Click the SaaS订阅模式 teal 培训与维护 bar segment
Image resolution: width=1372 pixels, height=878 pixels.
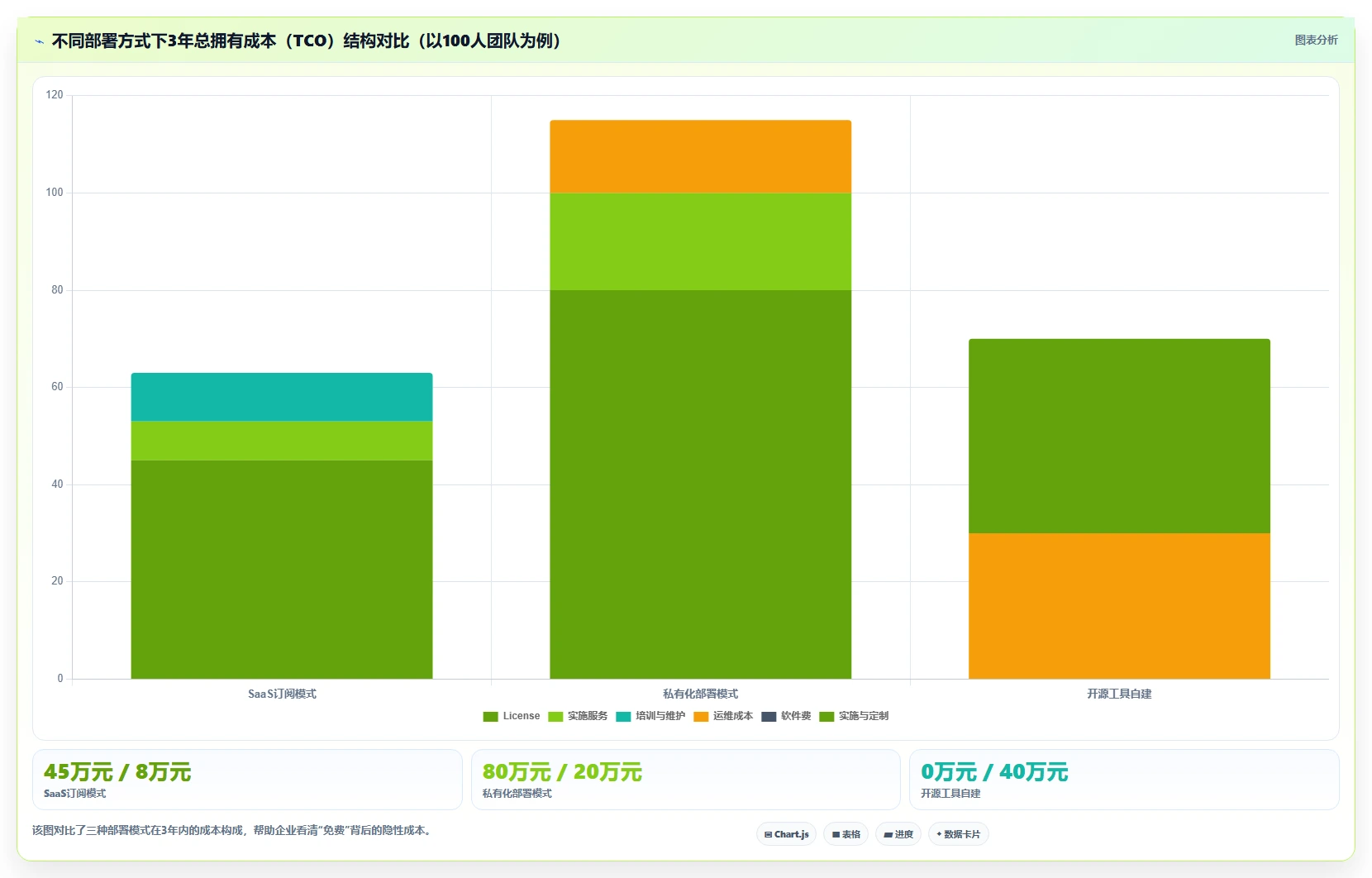(x=282, y=397)
